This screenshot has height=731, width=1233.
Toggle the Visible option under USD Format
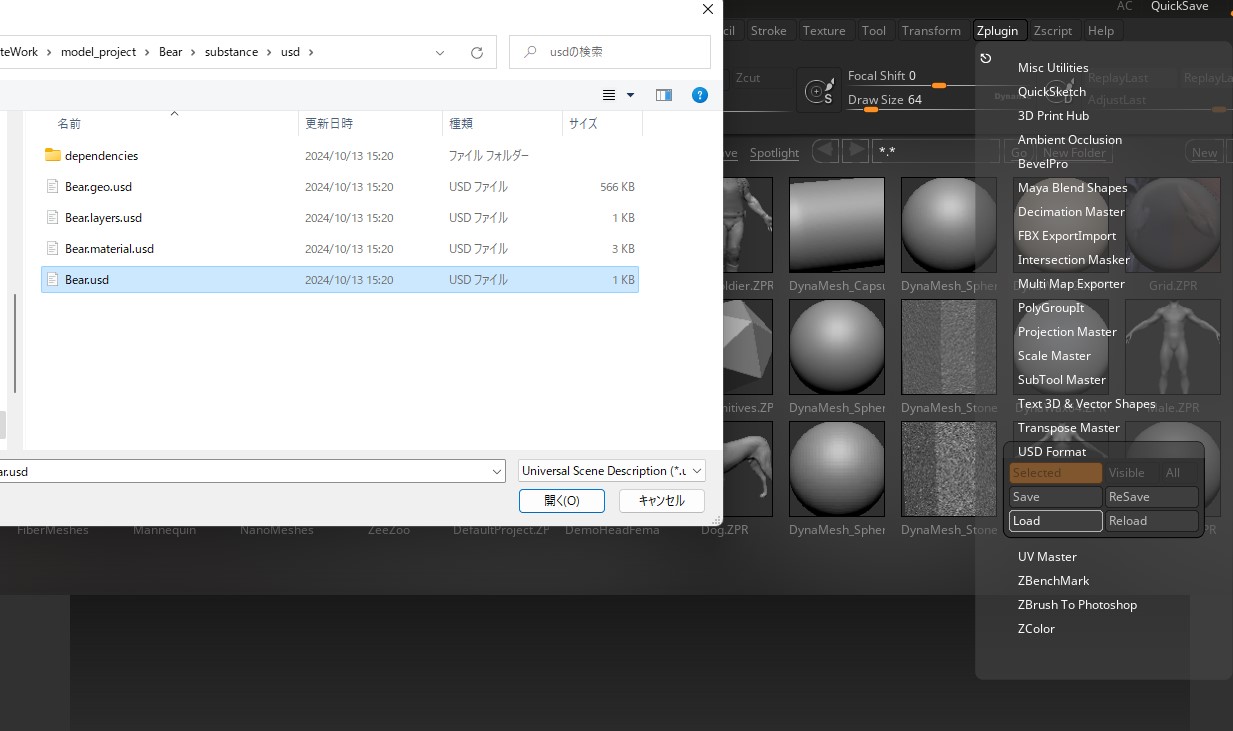pos(1127,473)
